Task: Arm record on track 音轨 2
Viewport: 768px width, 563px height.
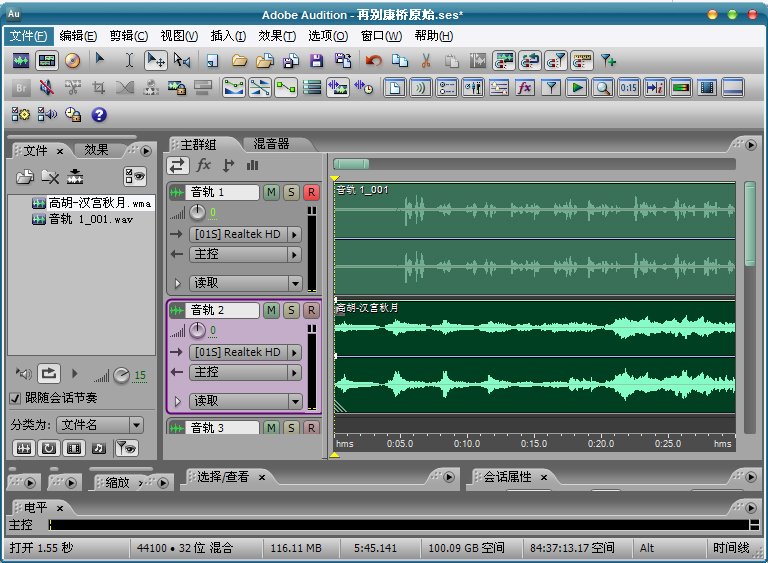Action: point(312,310)
